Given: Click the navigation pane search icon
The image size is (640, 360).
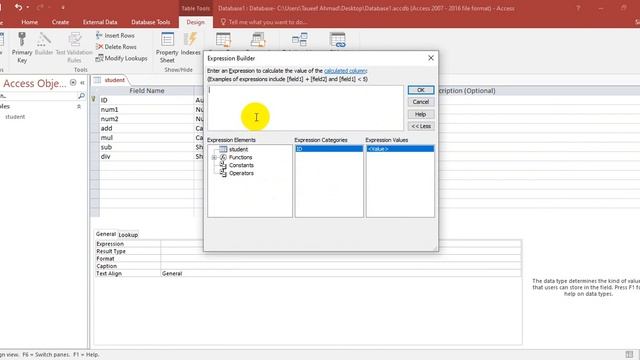Looking at the screenshot, I should (81, 96).
